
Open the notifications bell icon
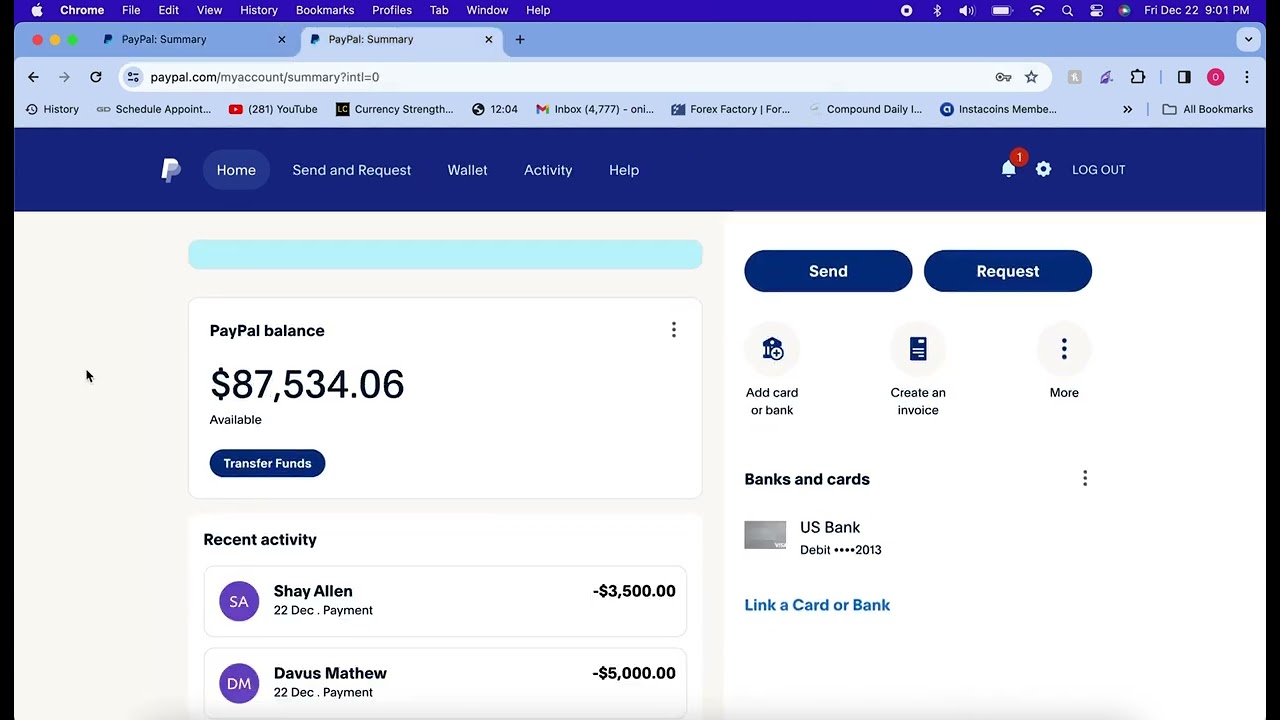[x=1009, y=169]
